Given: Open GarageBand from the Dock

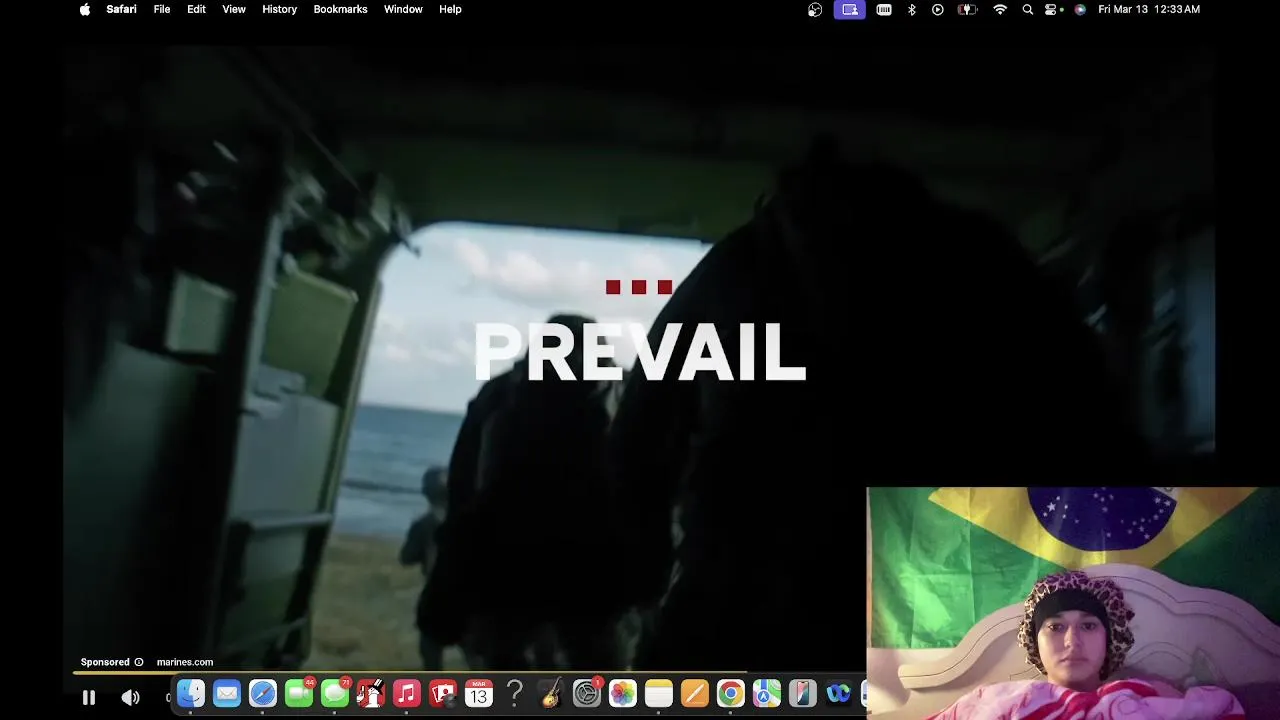Looking at the screenshot, I should [x=551, y=693].
